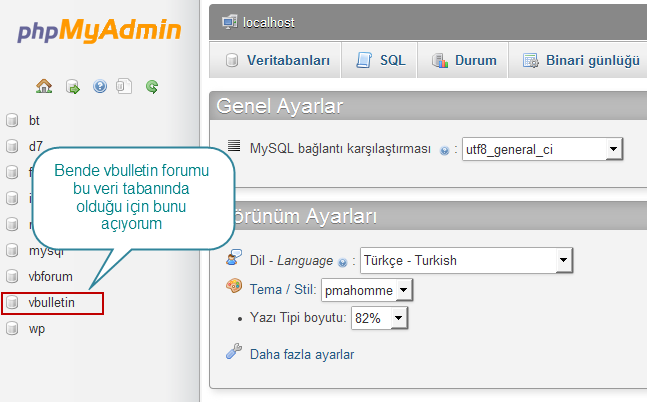Click the database icon beside wp
The image size is (647, 402).
click(12, 329)
